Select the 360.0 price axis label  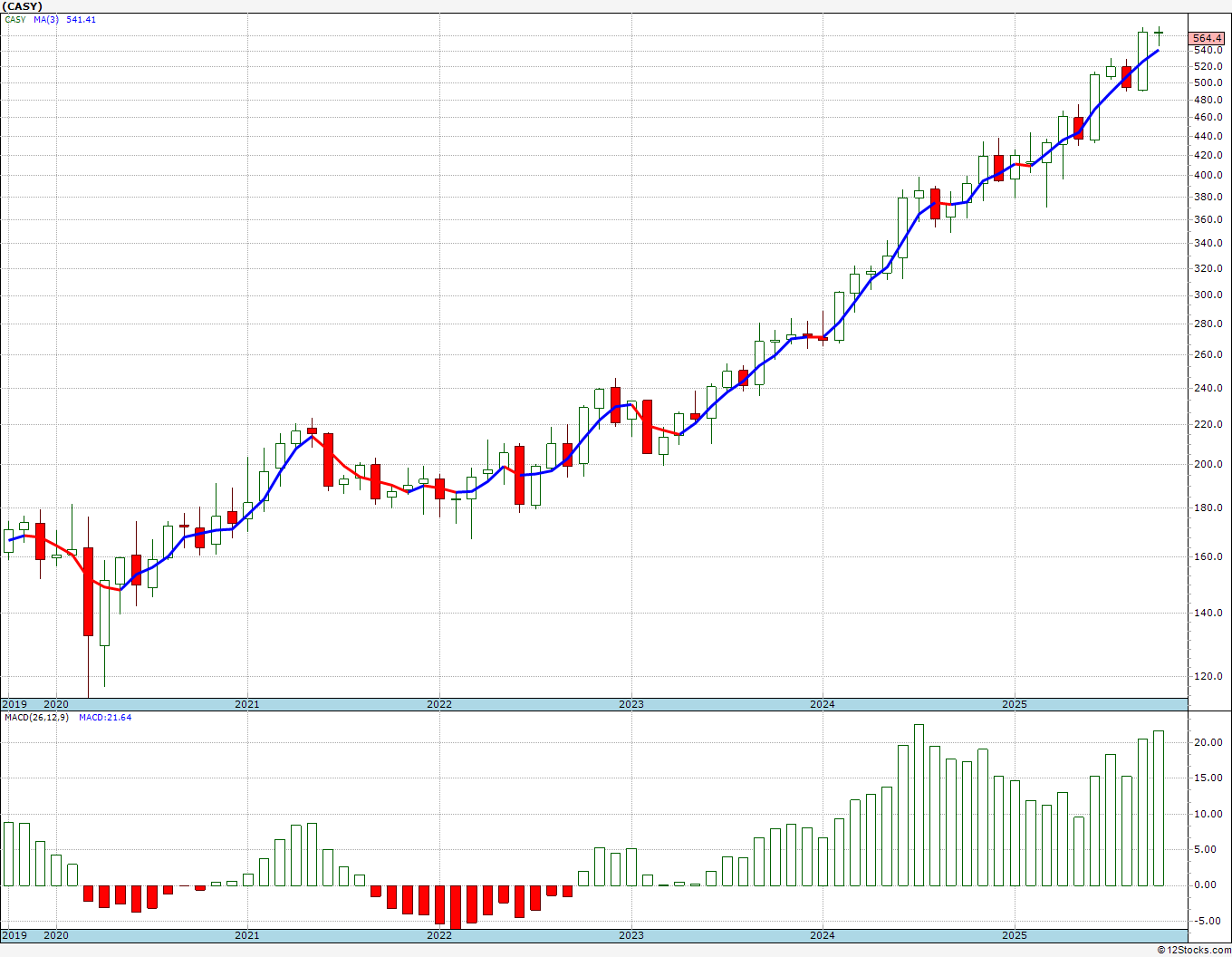[1207, 219]
